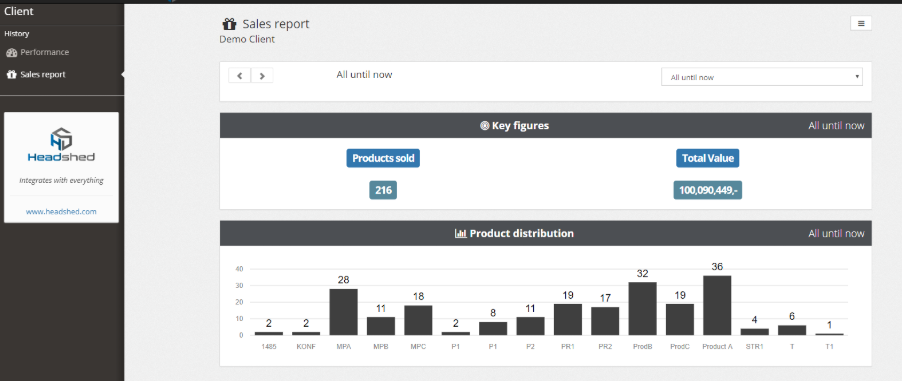Click the ProdB bar in chart

[642, 308]
